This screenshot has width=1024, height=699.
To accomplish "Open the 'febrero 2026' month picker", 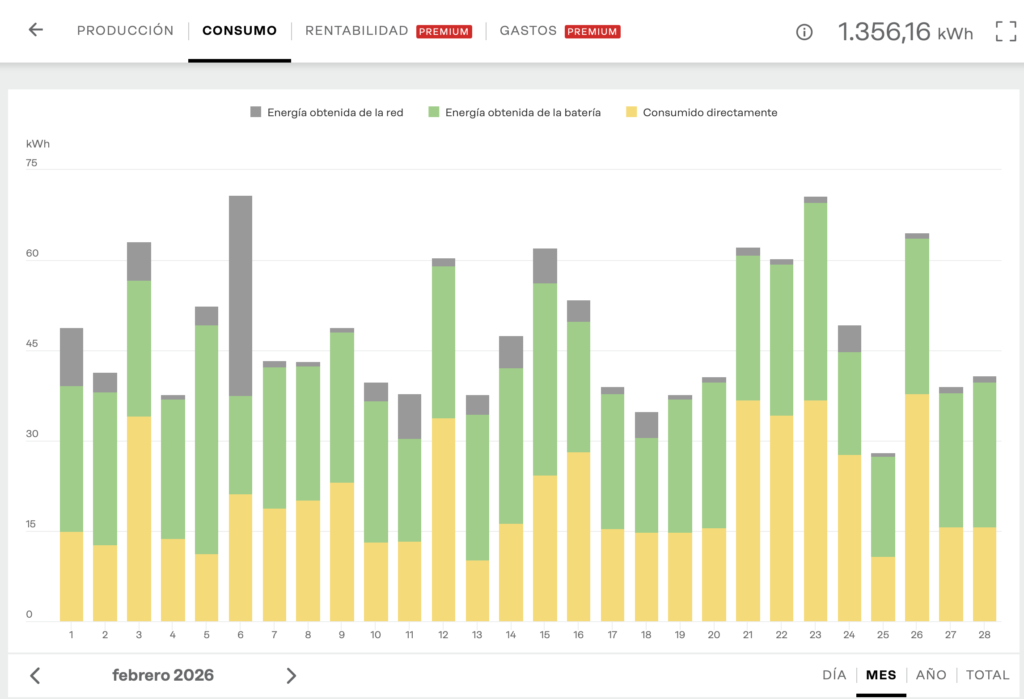I will point(162,675).
